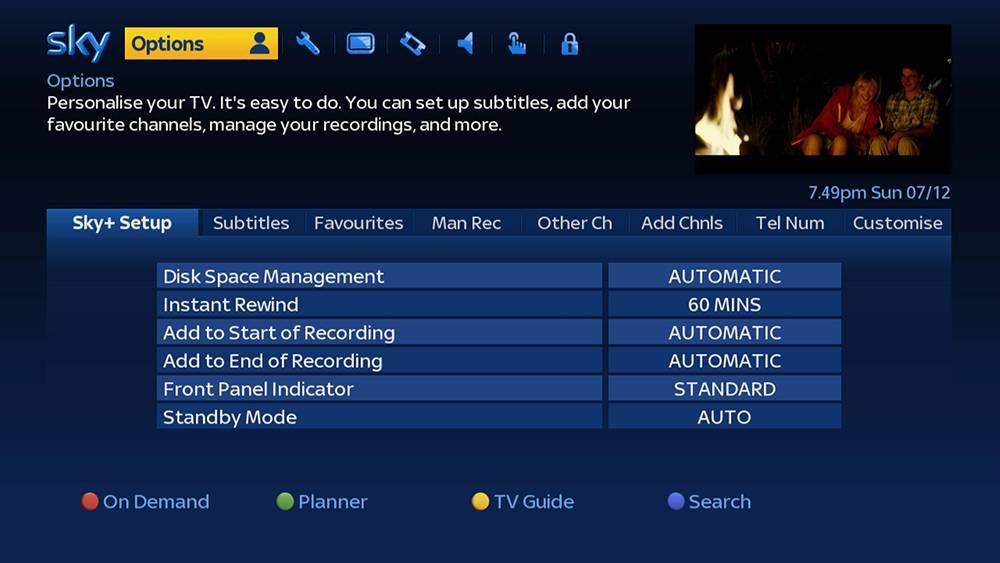Click the yellow TV Guide circle

pos(480,501)
